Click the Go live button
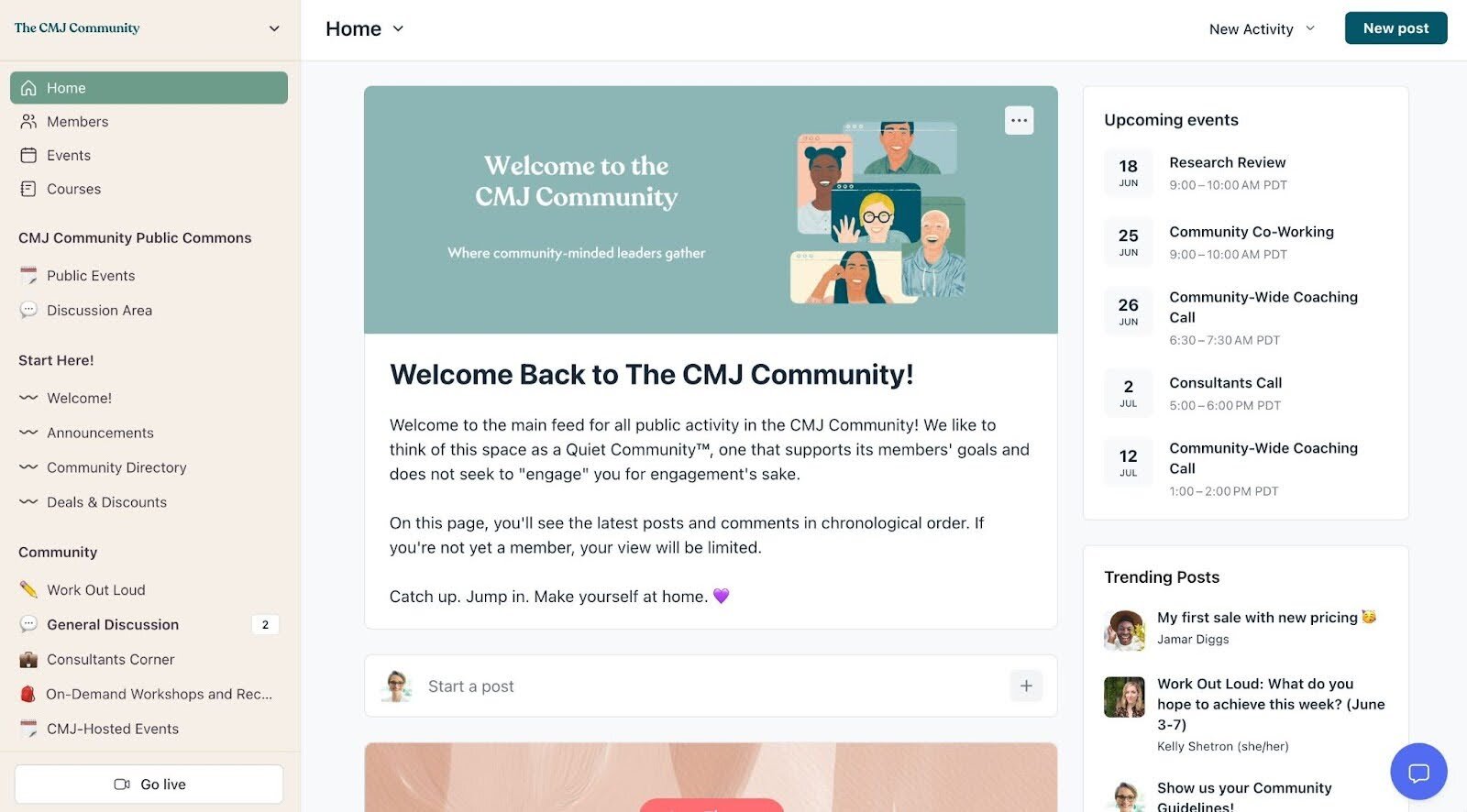Viewport: 1467px width, 812px height. tap(149, 785)
